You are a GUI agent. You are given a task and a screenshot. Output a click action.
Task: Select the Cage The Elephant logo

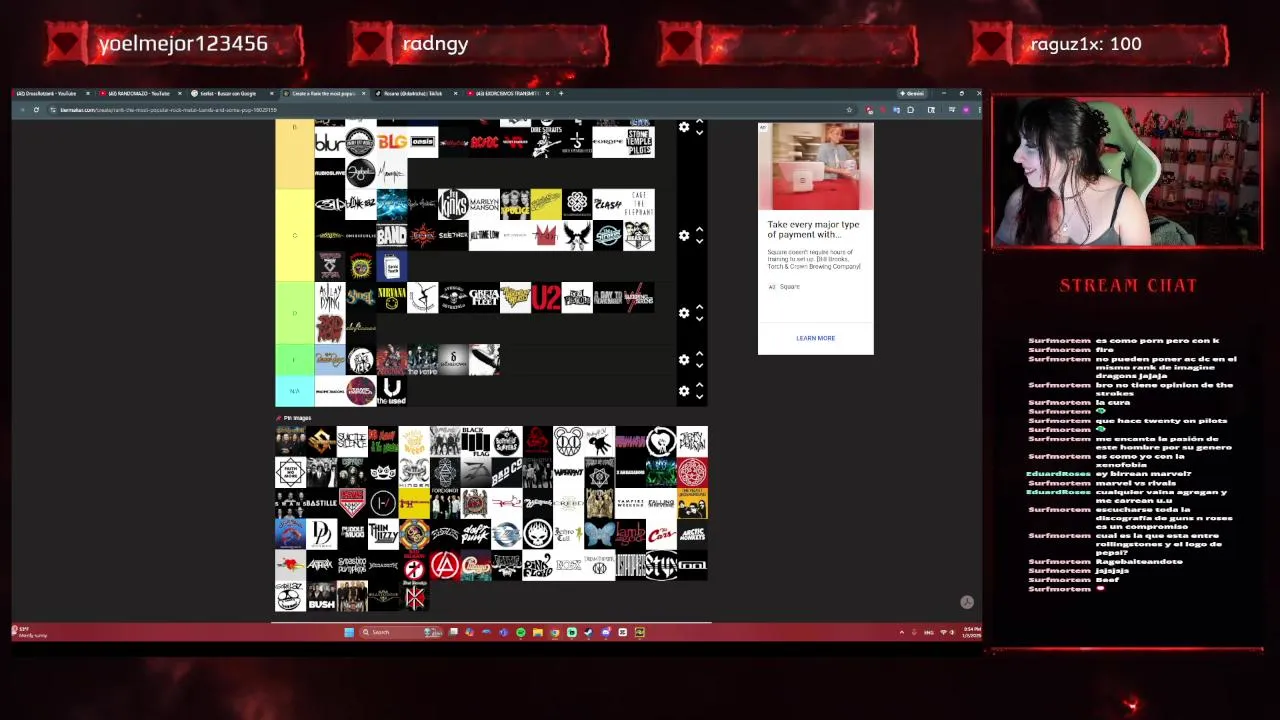pyautogui.click(x=639, y=204)
